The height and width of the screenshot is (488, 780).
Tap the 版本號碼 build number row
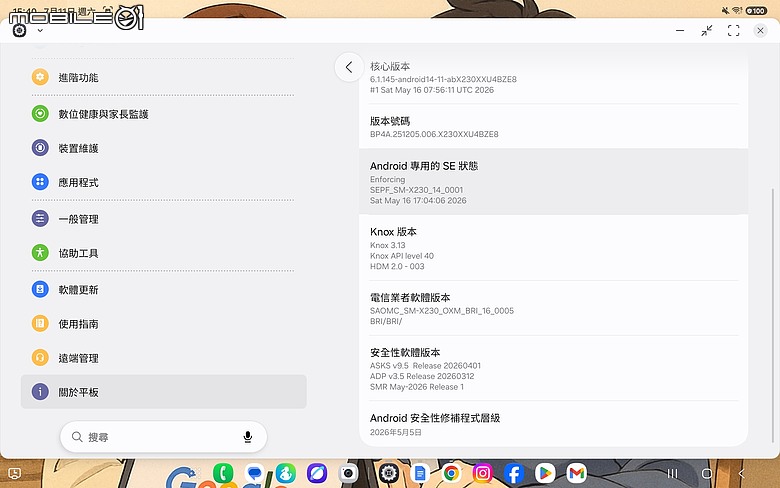tap(553, 126)
